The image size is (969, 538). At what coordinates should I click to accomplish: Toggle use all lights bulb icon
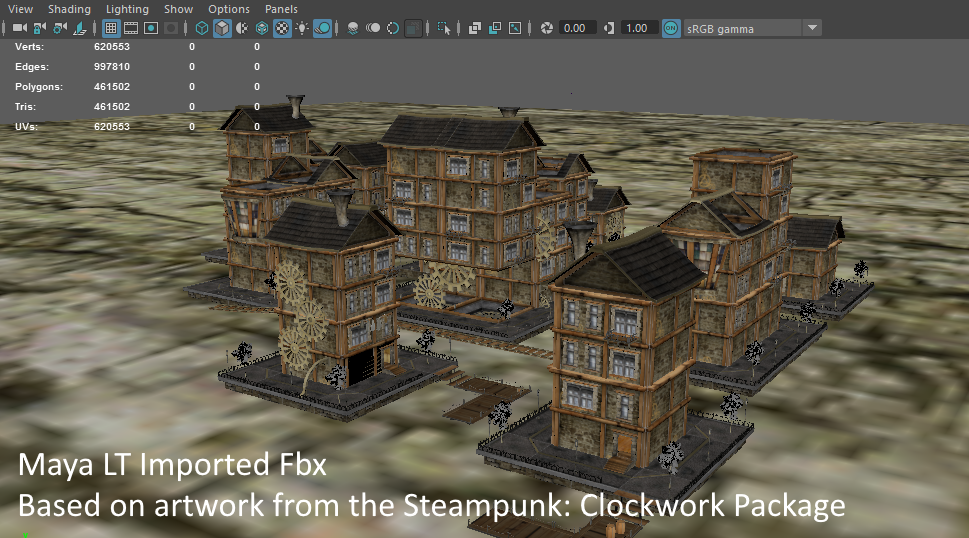[x=302, y=28]
